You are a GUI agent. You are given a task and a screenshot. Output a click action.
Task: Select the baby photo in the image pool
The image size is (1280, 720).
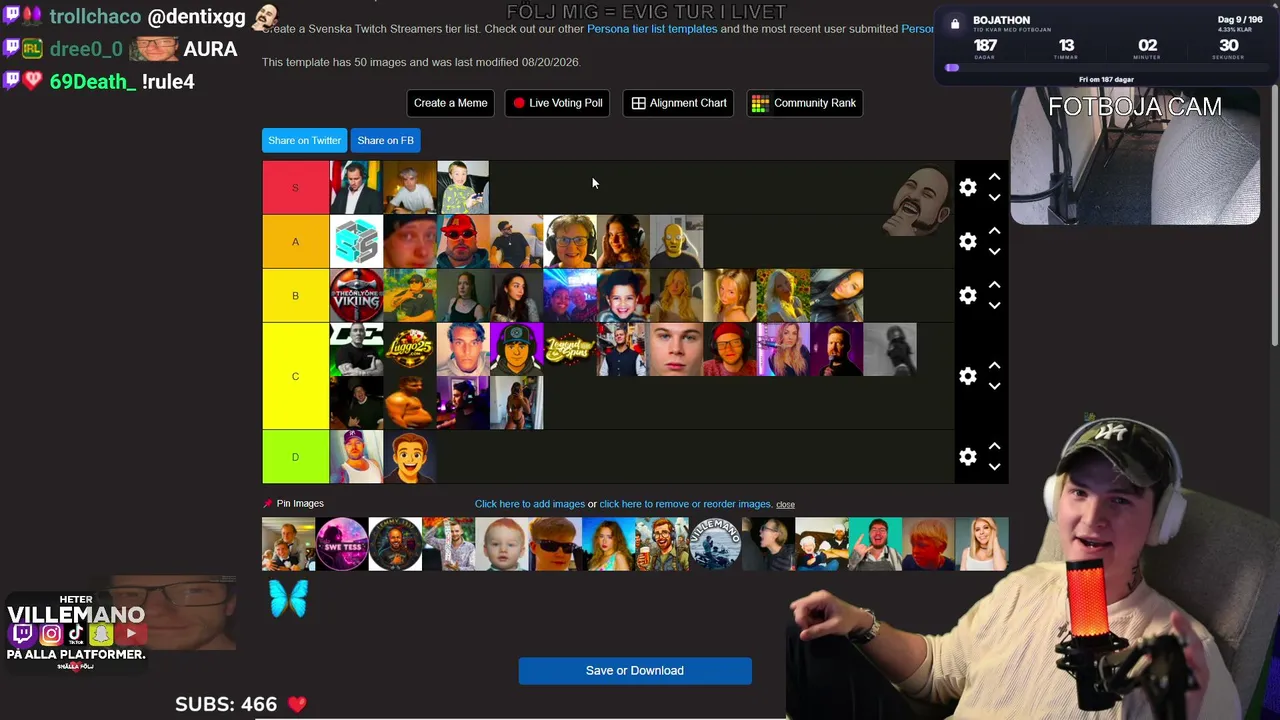click(x=502, y=544)
